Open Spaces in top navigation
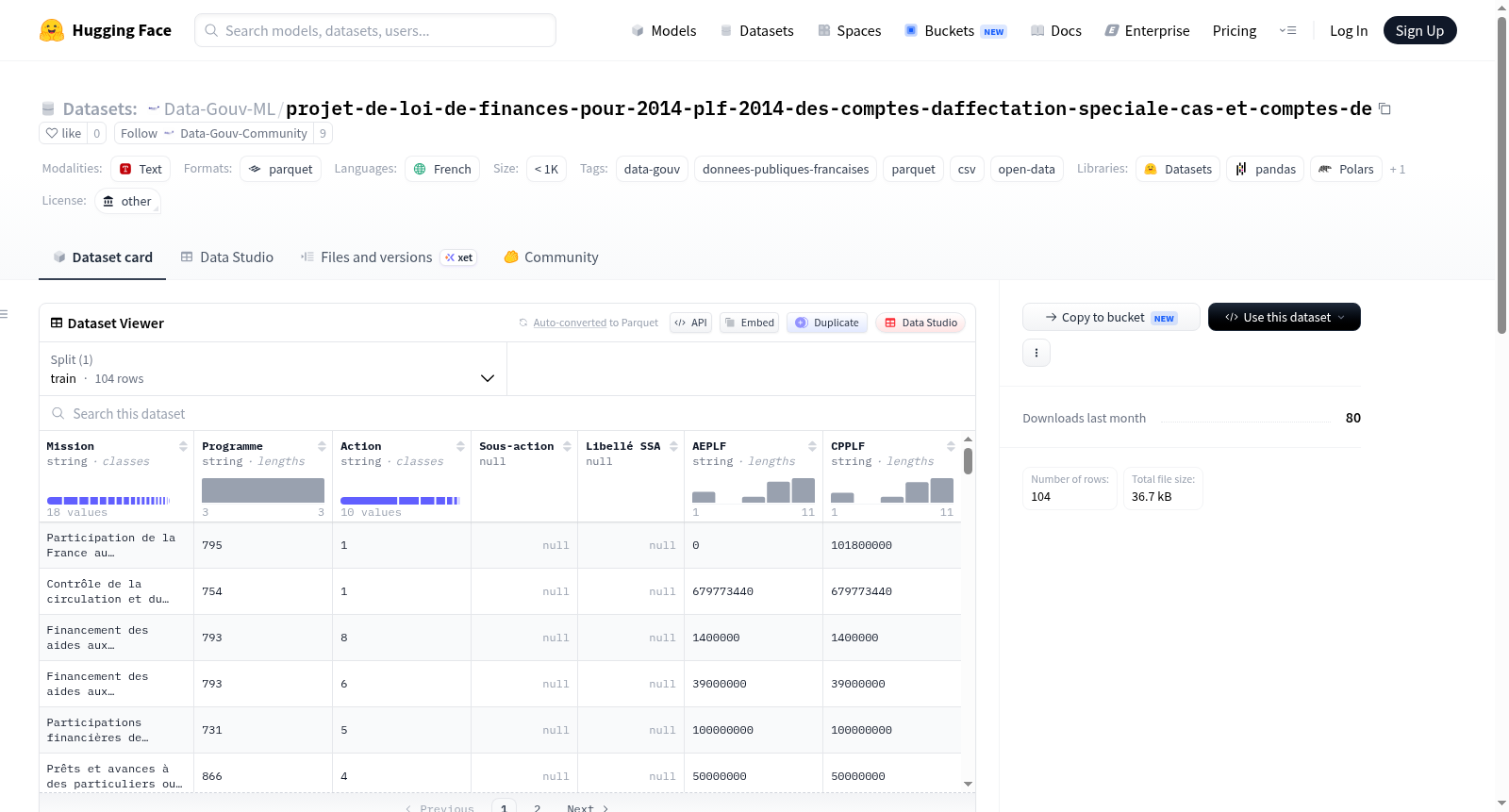 click(x=850, y=31)
